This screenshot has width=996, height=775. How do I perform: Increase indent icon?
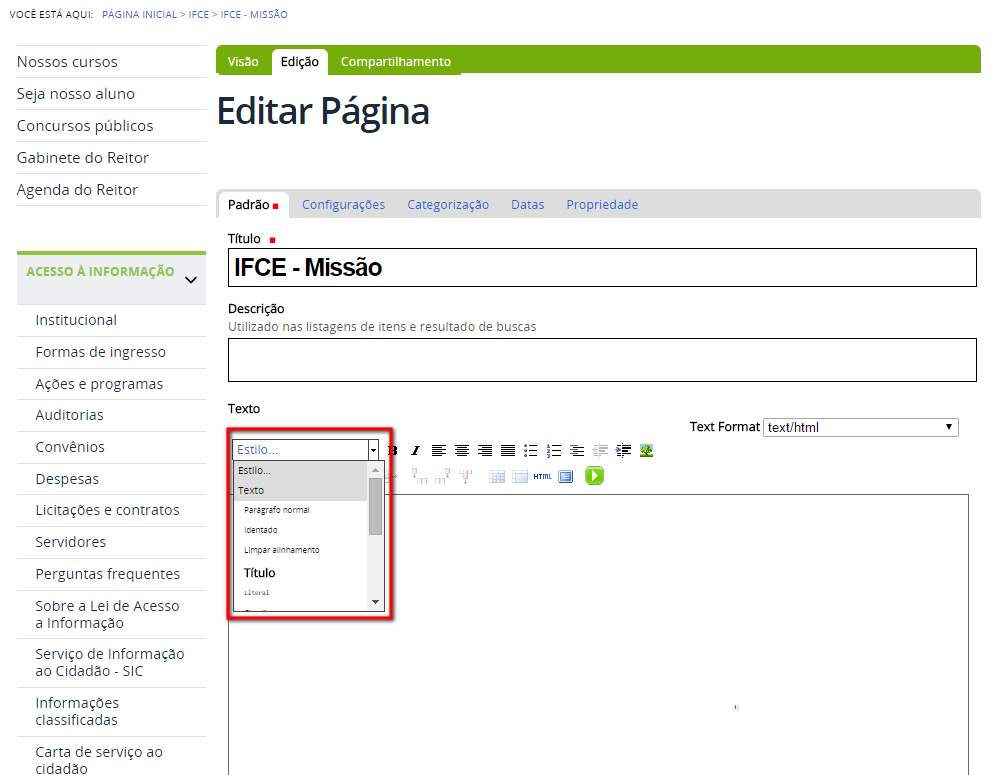pyautogui.click(x=623, y=450)
